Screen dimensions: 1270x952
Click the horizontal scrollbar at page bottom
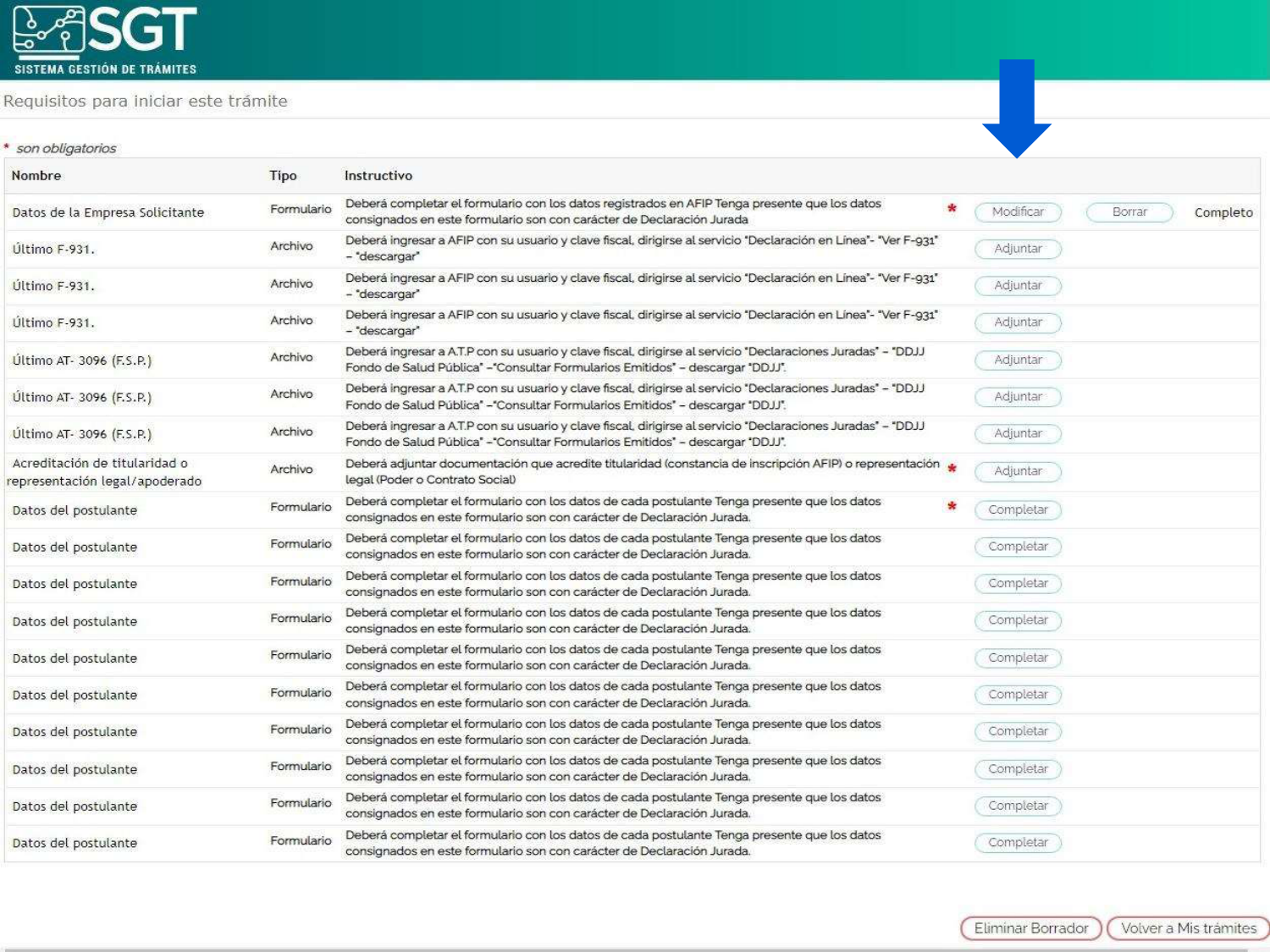click(x=627, y=949)
